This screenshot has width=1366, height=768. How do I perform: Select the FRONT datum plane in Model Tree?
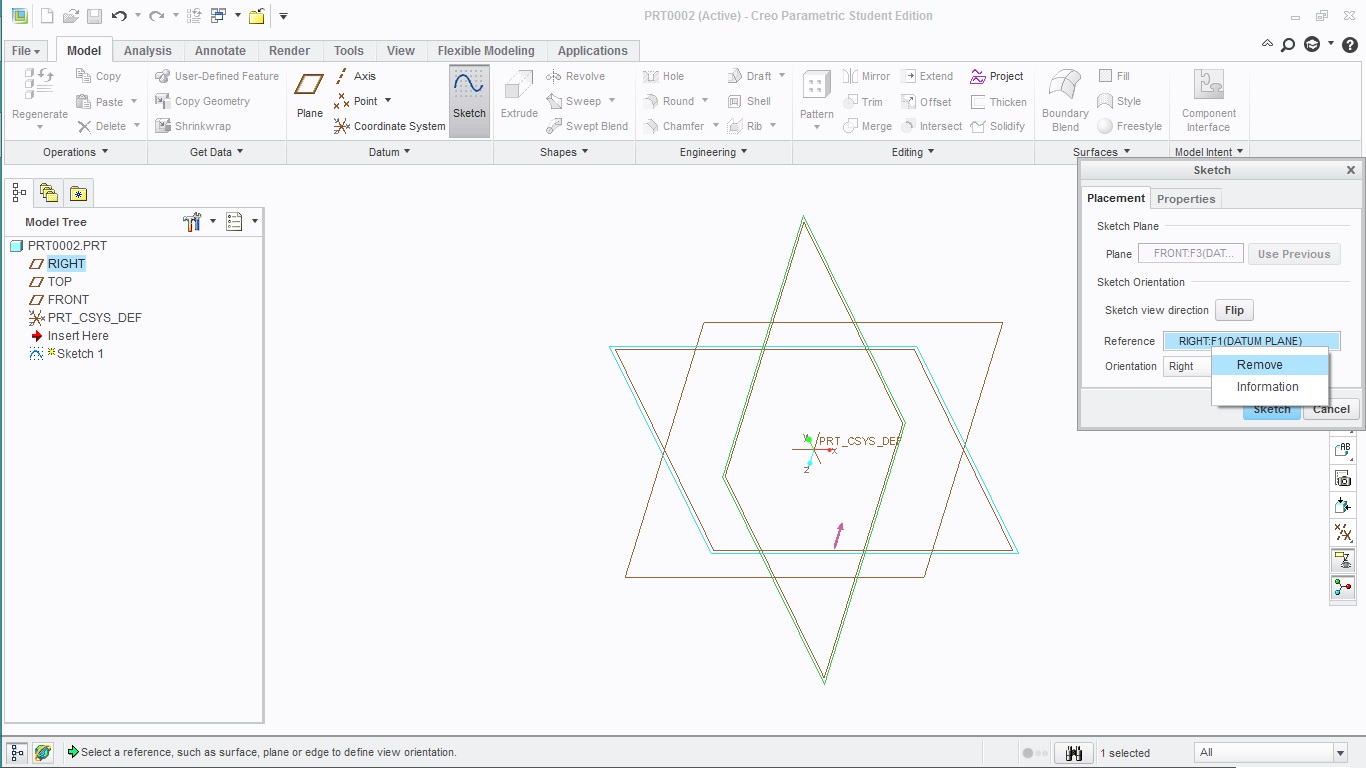pos(68,300)
